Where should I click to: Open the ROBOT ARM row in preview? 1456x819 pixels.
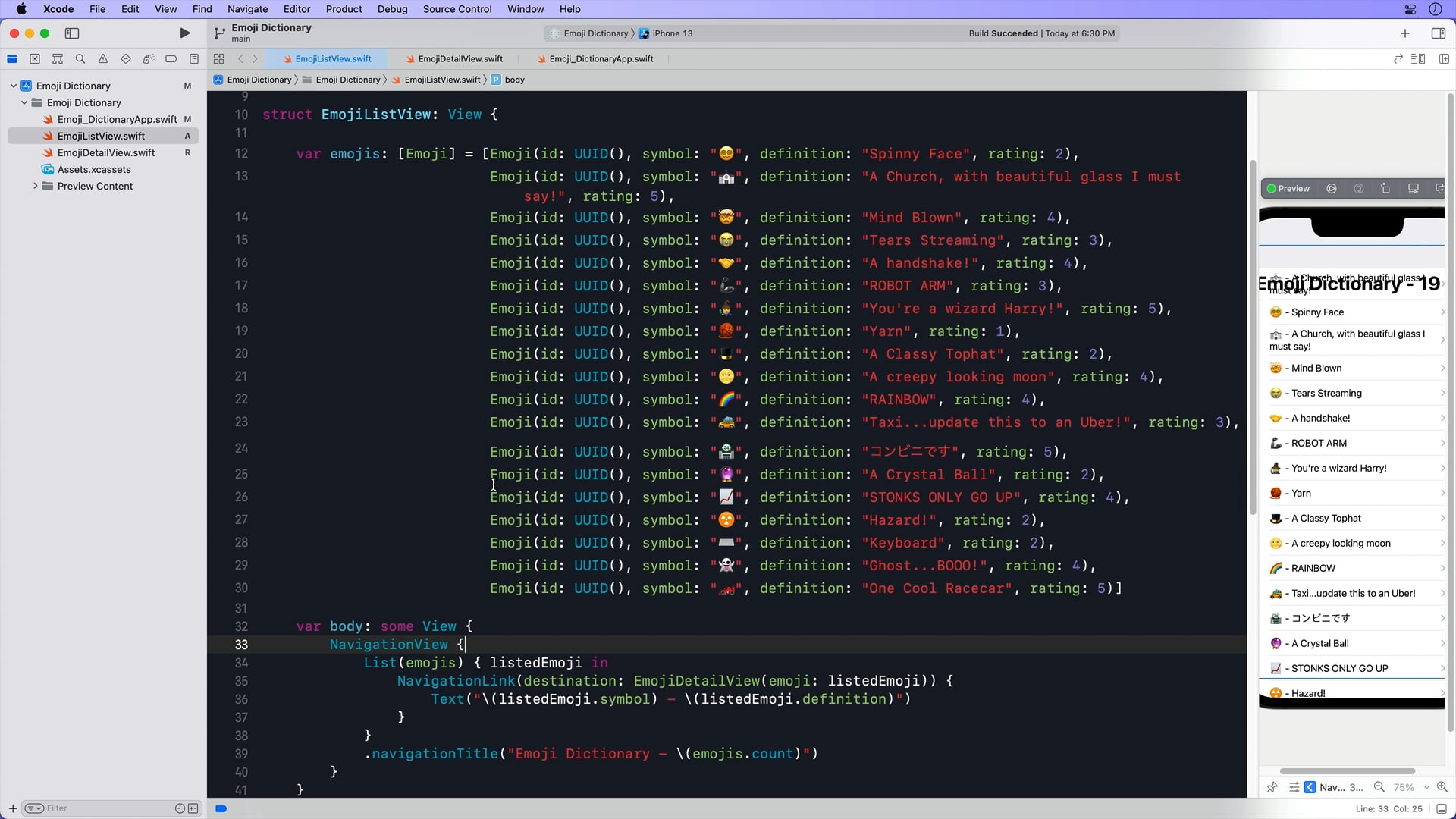[x=1351, y=444]
